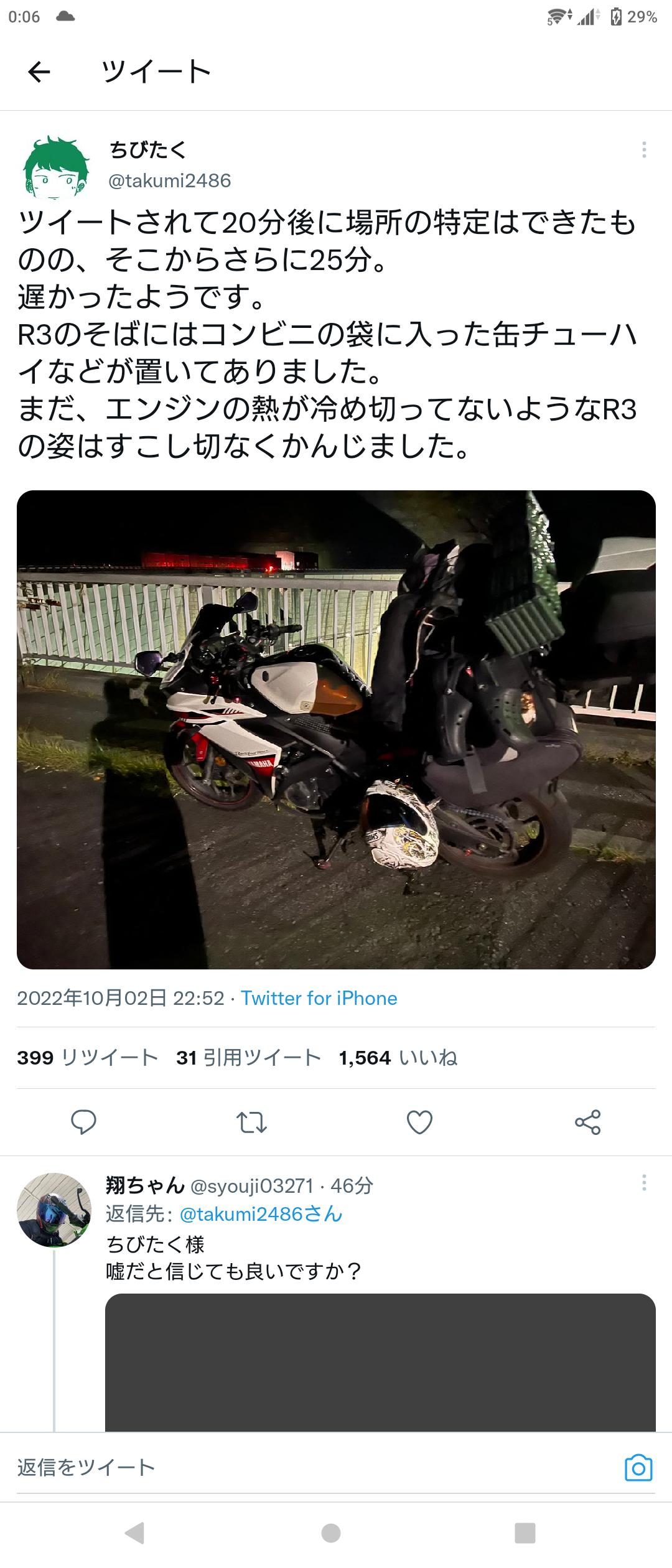
Task: Tap the back arrow icon
Action: [39, 72]
